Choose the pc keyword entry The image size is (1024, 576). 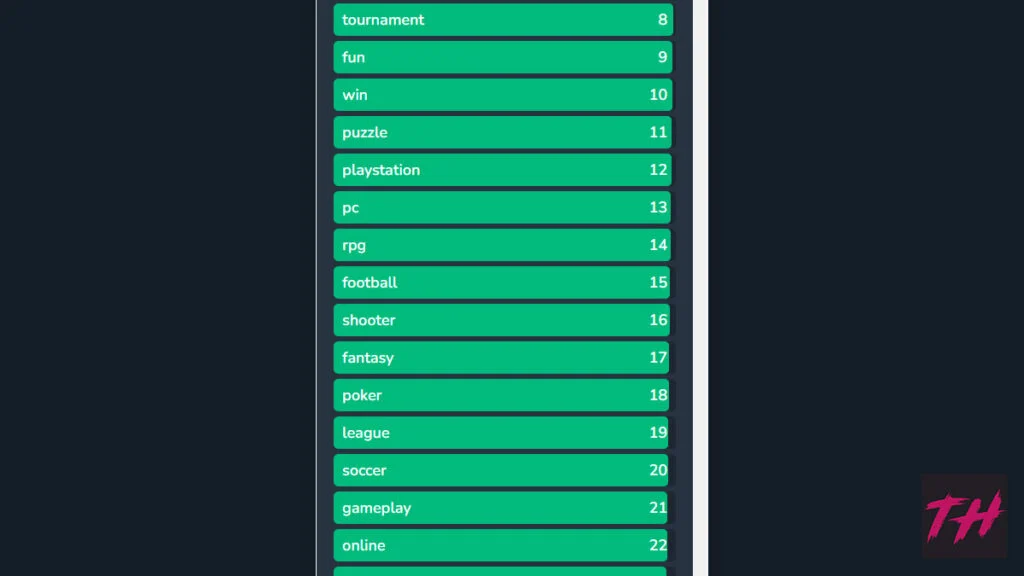click(x=502, y=208)
